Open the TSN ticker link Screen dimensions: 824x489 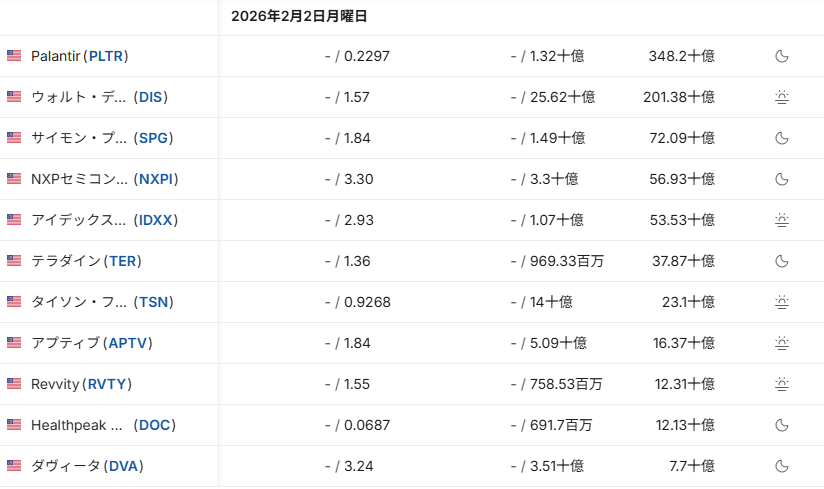[154, 302]
